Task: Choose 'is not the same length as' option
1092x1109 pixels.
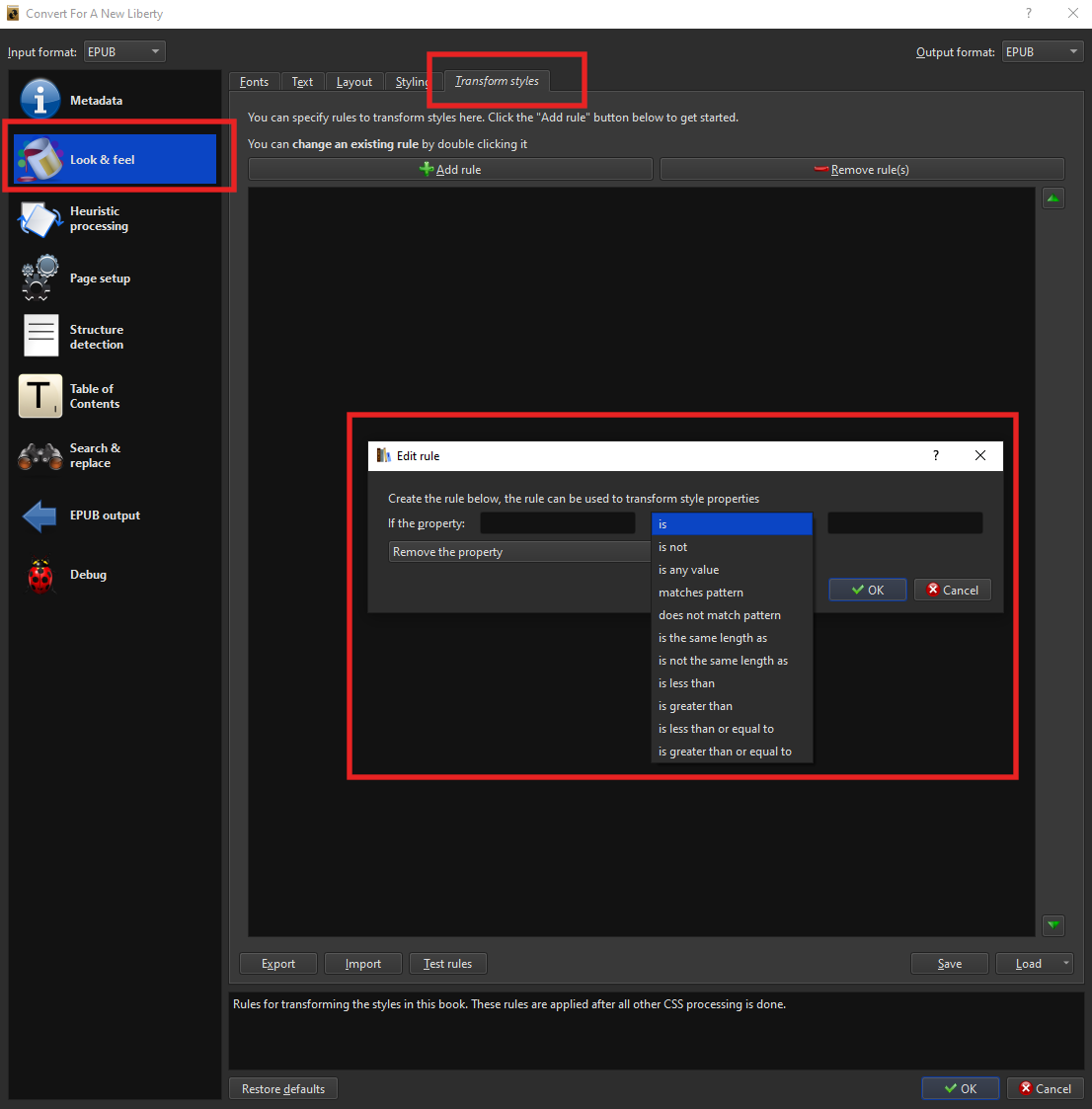Action: [732, 660]
